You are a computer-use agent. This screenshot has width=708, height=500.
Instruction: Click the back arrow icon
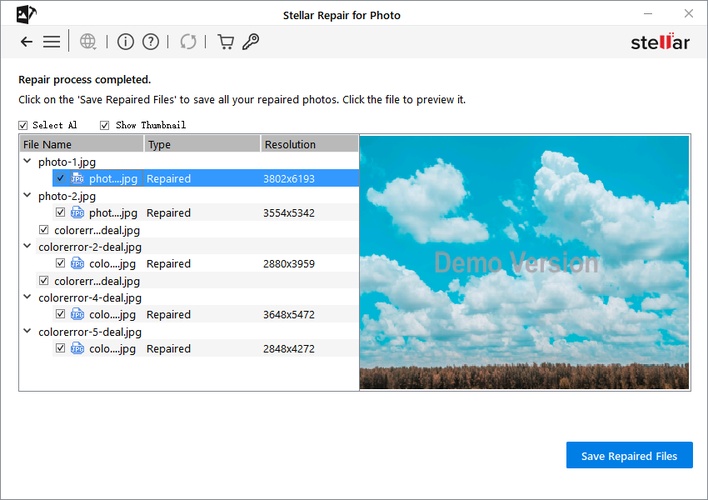point(27,42)
